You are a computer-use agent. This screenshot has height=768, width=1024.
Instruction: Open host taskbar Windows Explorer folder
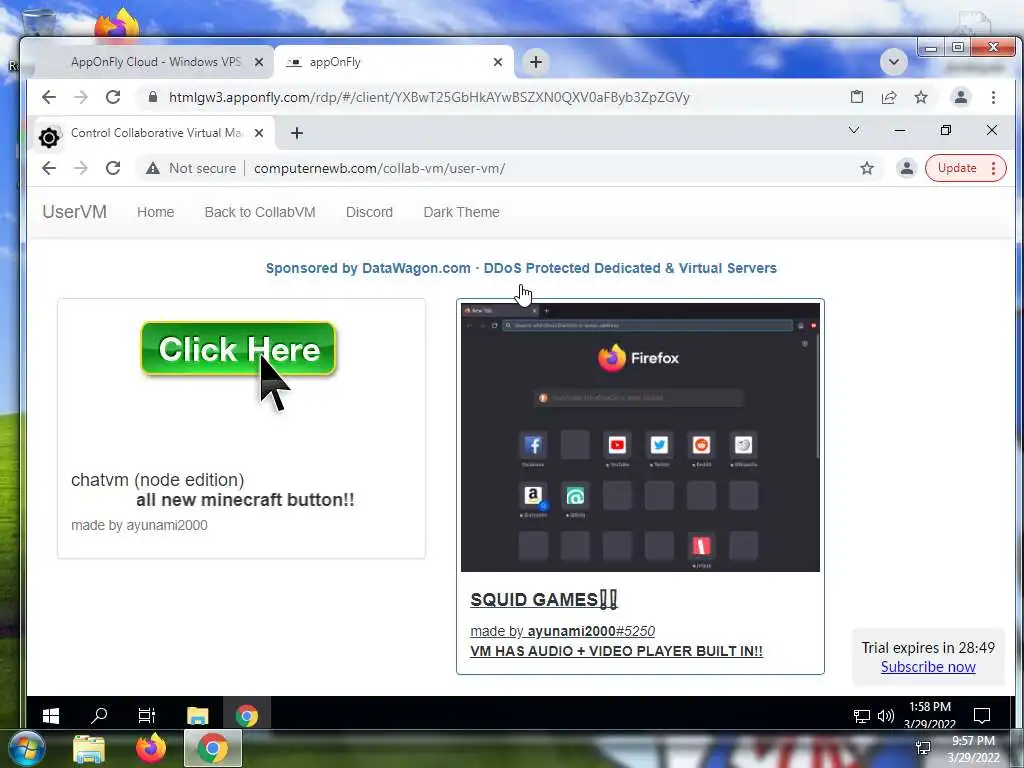point(89,750)
